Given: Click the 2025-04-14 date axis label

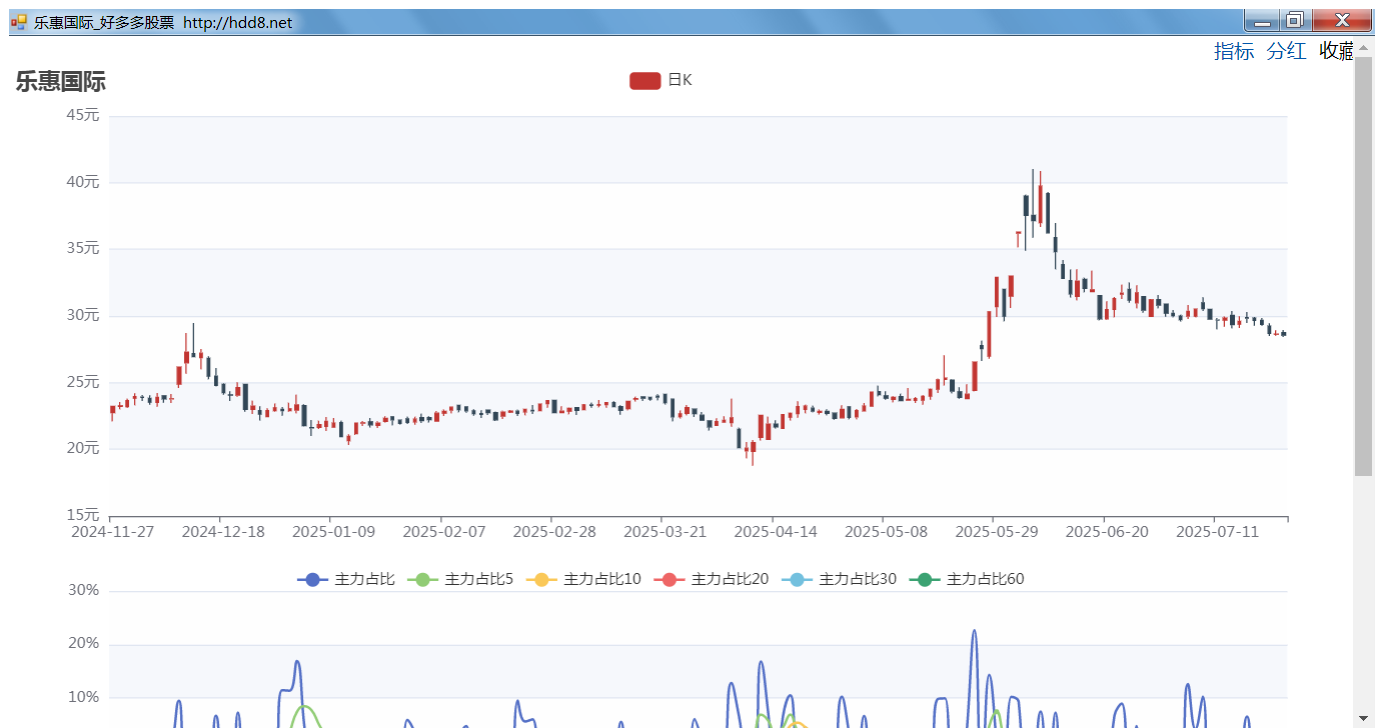Looking at the screenshot, I should 775,531.
